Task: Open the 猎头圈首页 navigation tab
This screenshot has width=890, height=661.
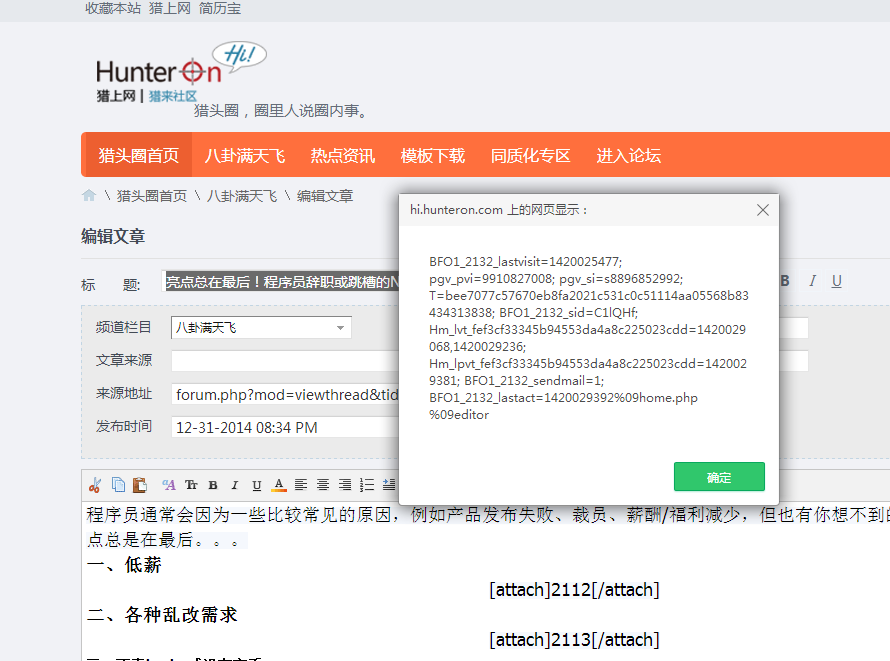Action: 138,155
